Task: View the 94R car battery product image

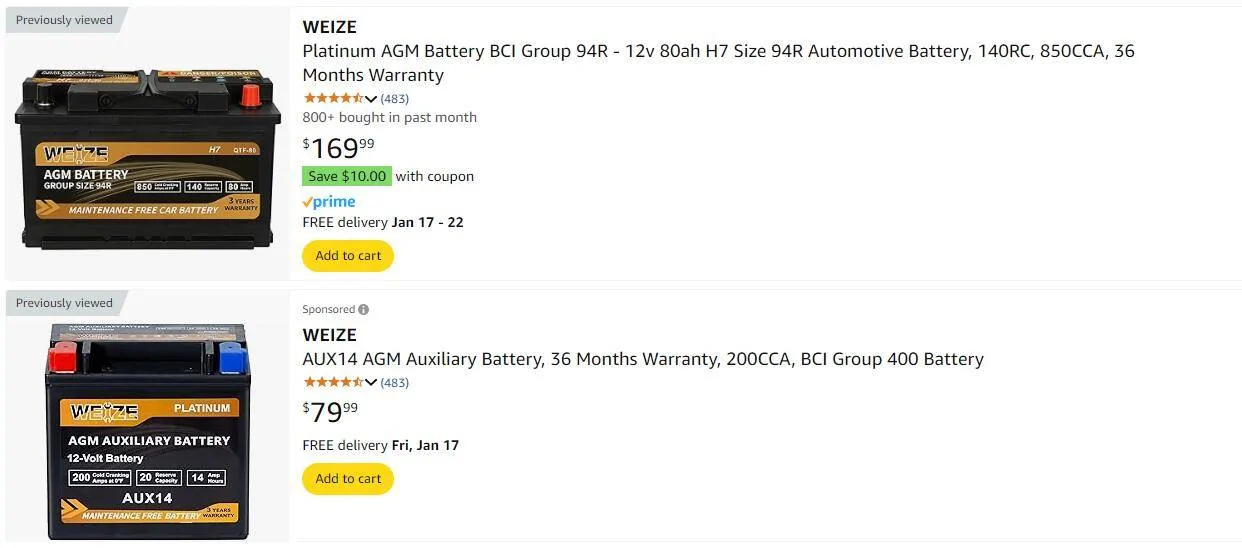Action: pyautogui.click(x=146, y=158)
